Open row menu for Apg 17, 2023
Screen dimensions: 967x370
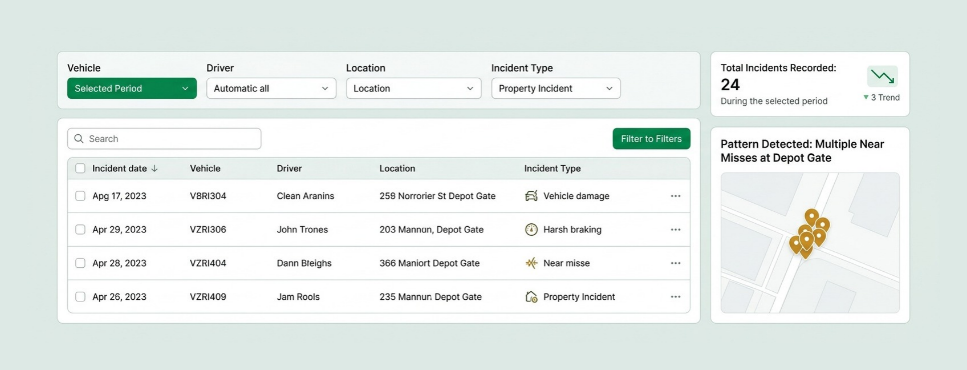[675, 196]
